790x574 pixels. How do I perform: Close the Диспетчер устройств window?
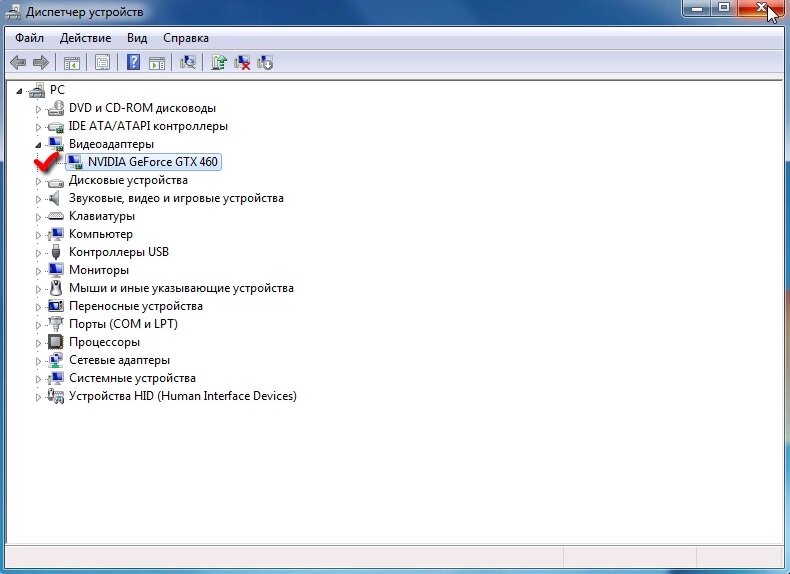761,8
